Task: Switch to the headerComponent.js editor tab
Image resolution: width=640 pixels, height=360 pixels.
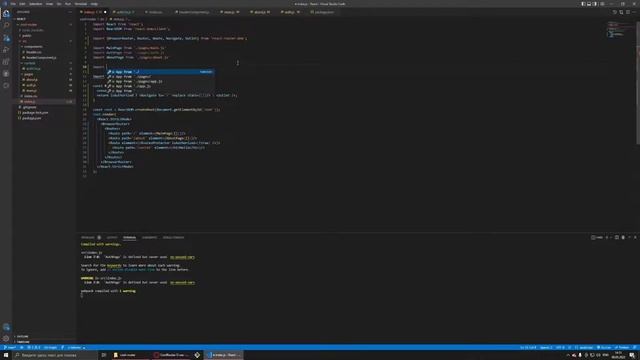Action: 194,12
